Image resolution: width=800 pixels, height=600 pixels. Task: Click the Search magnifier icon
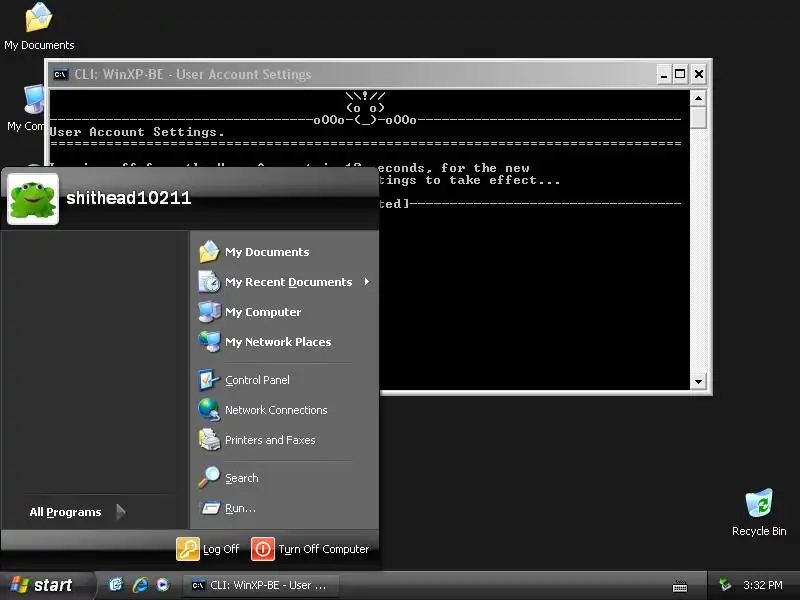click(209, 478)
